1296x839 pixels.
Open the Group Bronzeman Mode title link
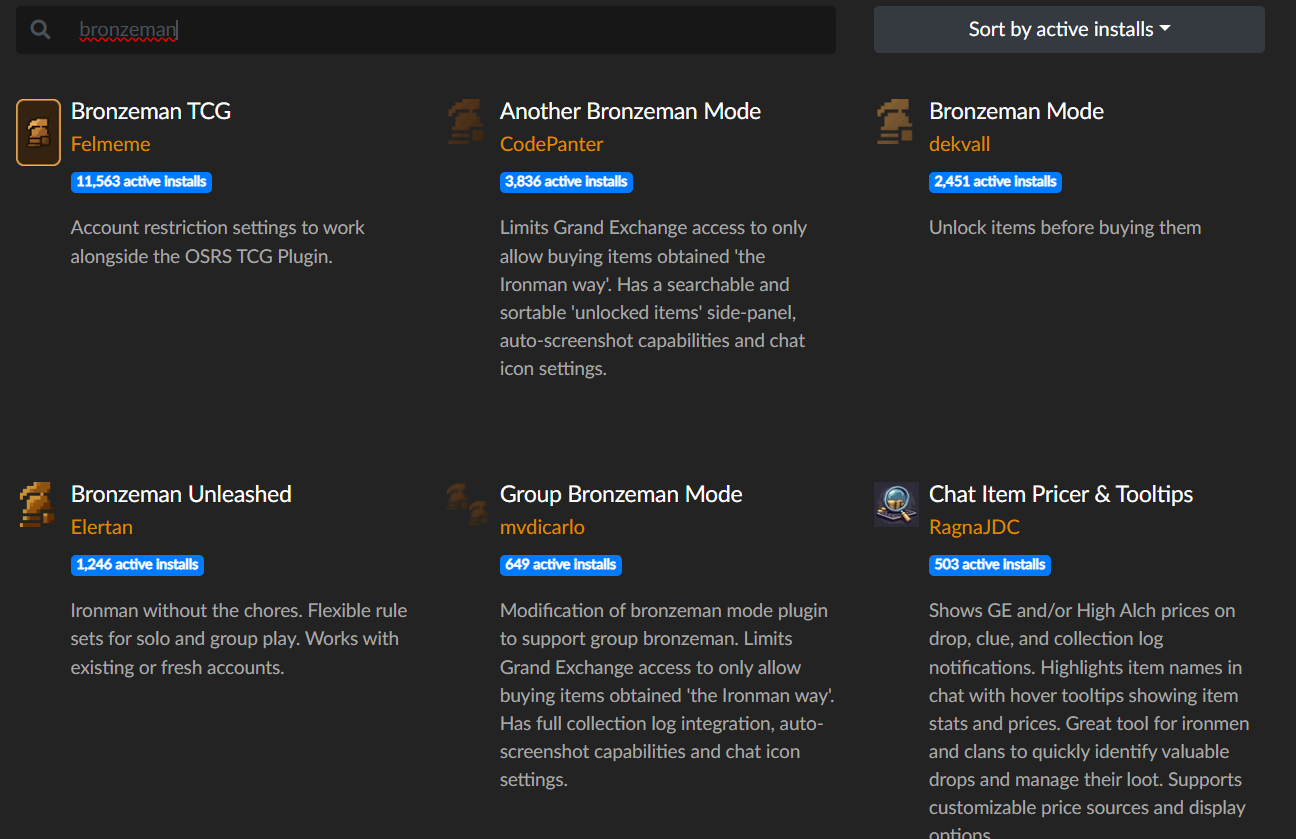tap(621, 494)
